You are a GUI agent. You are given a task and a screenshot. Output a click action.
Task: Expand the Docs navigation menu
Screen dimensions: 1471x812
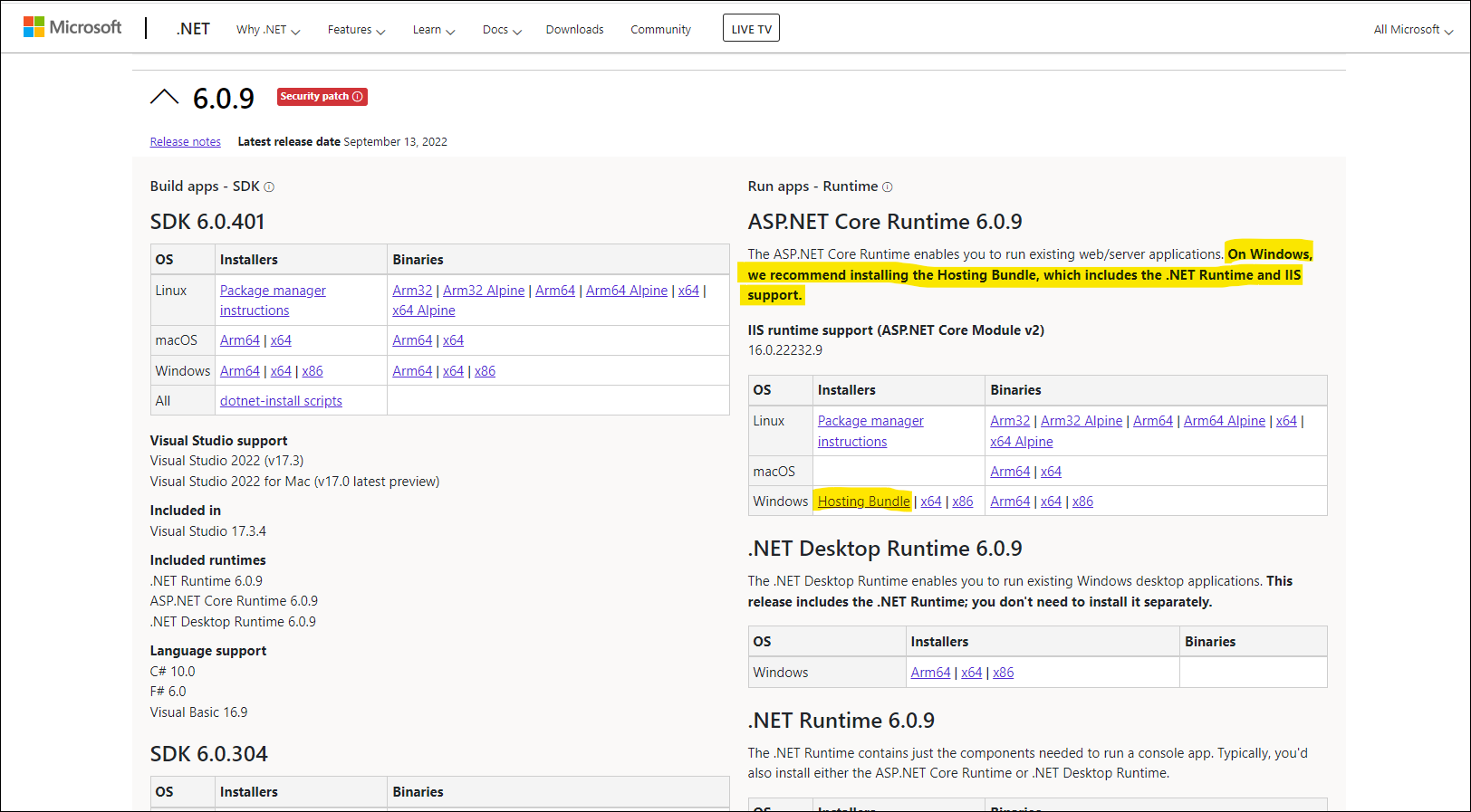(502, 30)
